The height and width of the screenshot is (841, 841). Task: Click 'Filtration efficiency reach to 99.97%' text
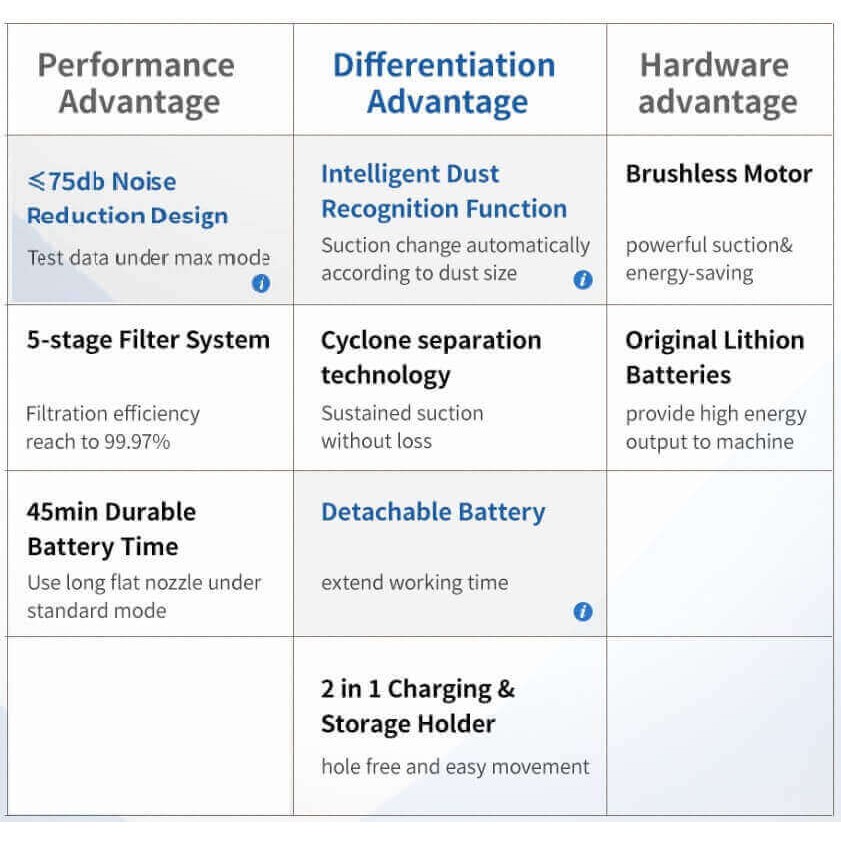[113, 427]
